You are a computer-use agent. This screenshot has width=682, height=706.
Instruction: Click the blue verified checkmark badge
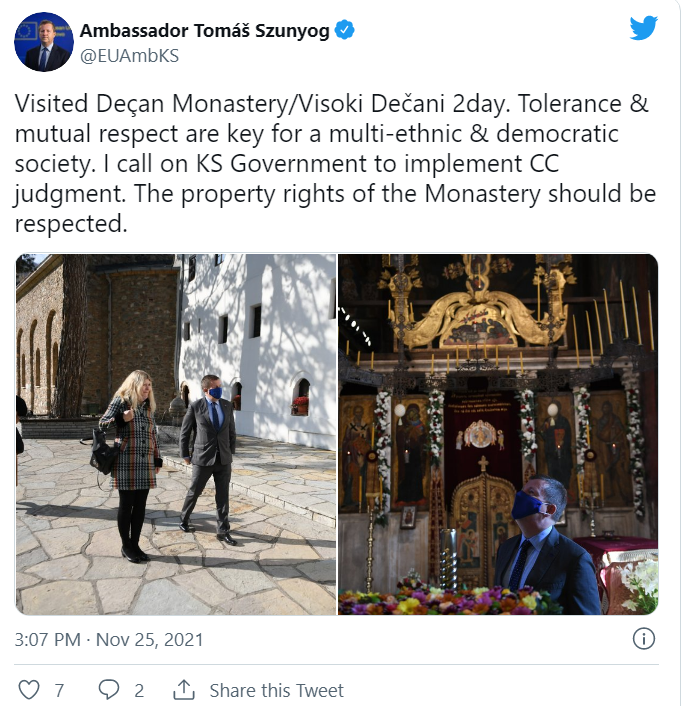345,30
